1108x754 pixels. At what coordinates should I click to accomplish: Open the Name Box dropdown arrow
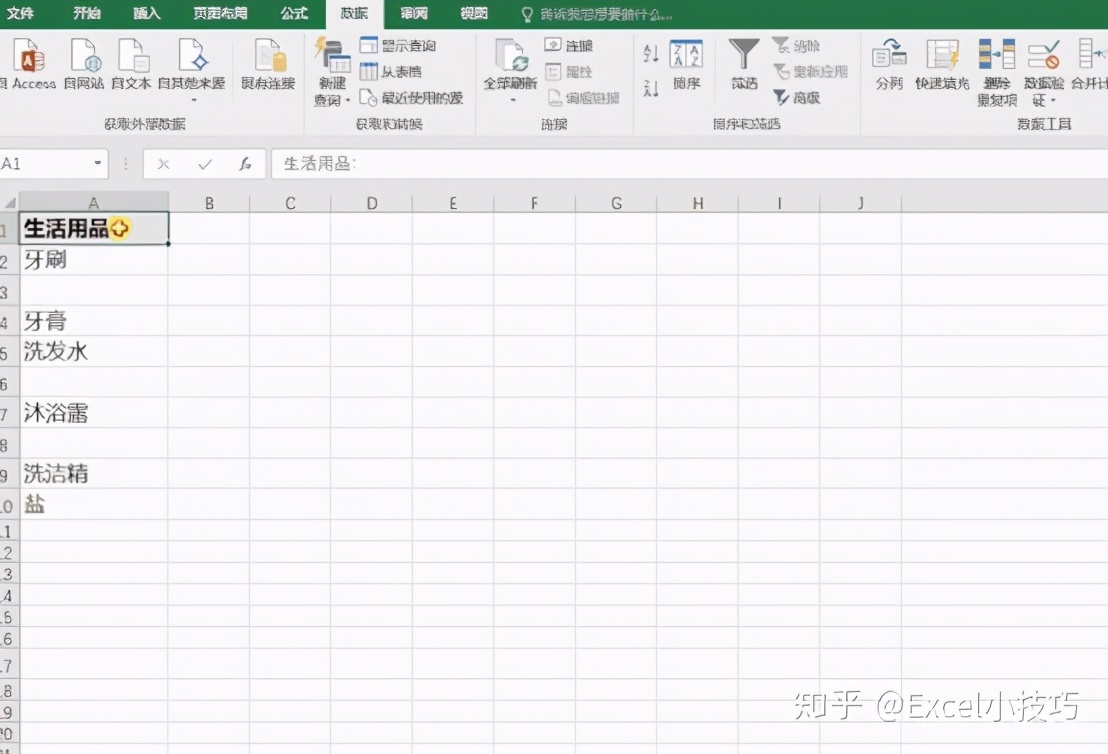pos(96,163)
